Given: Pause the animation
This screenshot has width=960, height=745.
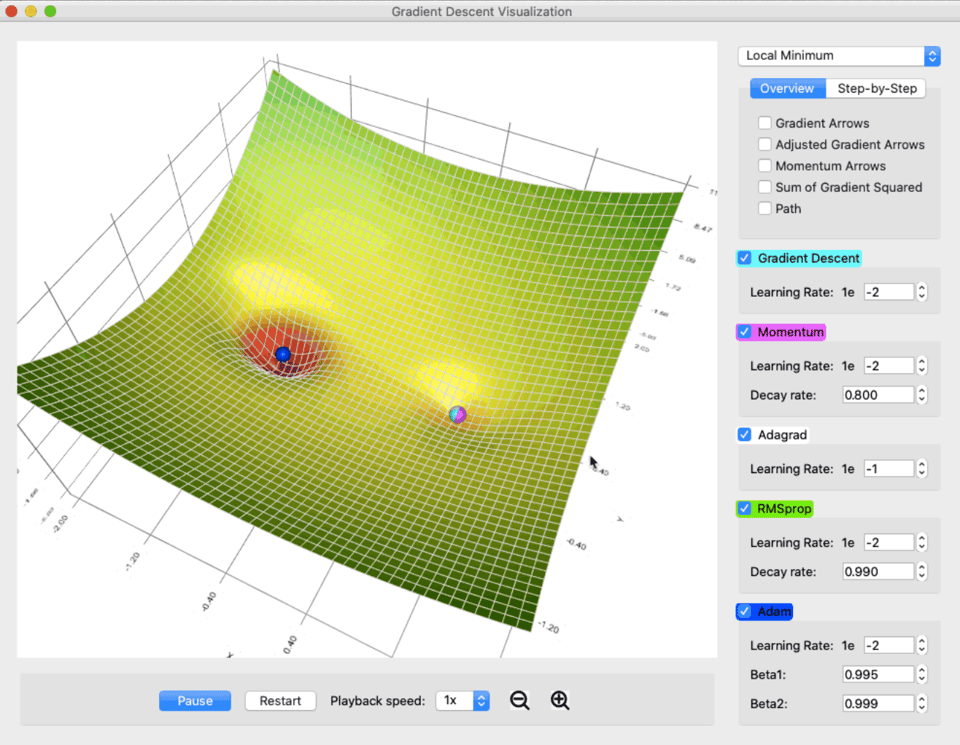Looking at the screenshot, I should click(195, 701).
